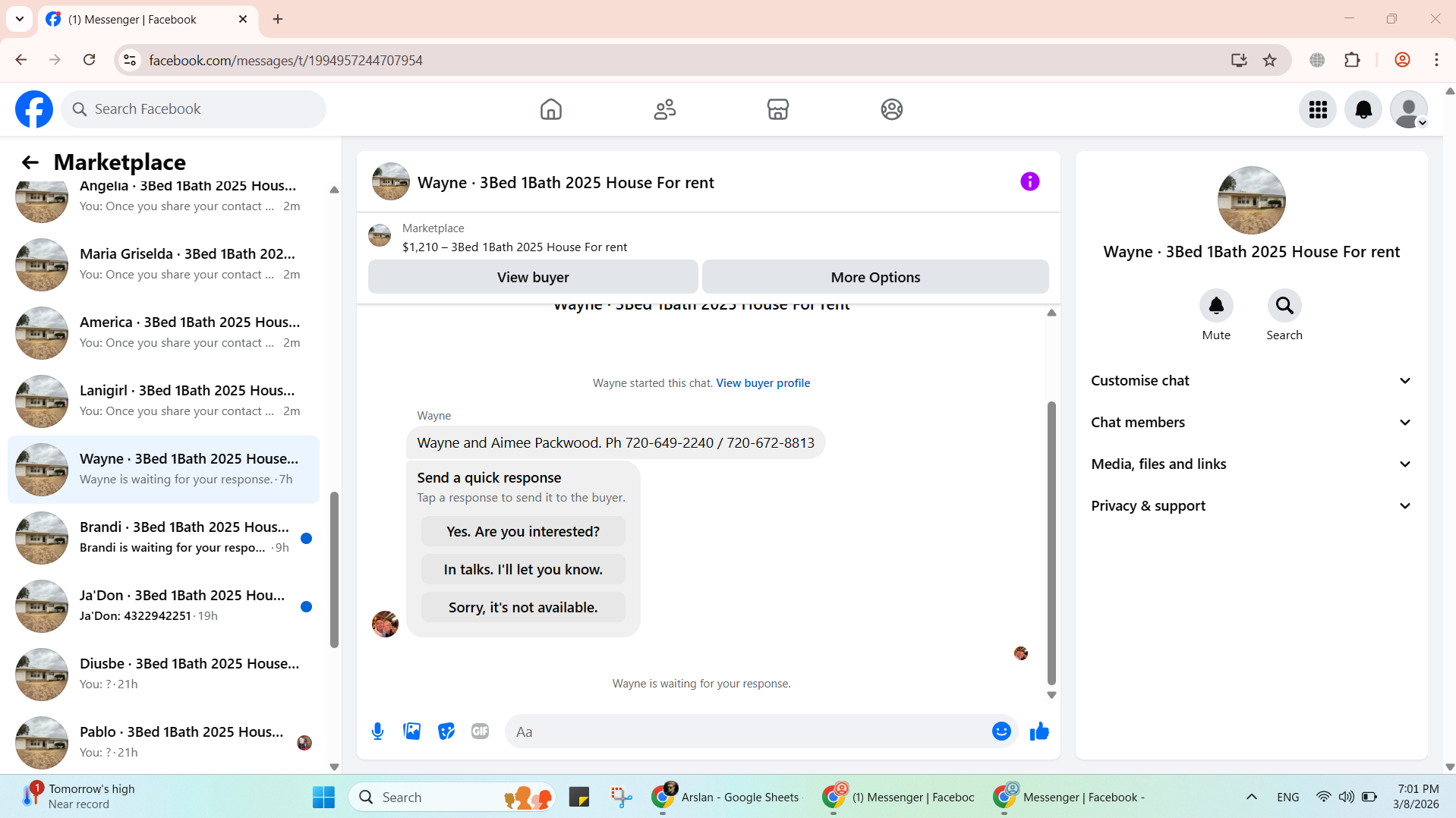Viewport: 1456px width, 818px height.
Task: Click the back arrow beside Marketplace
Action: [x=30, y=162]
